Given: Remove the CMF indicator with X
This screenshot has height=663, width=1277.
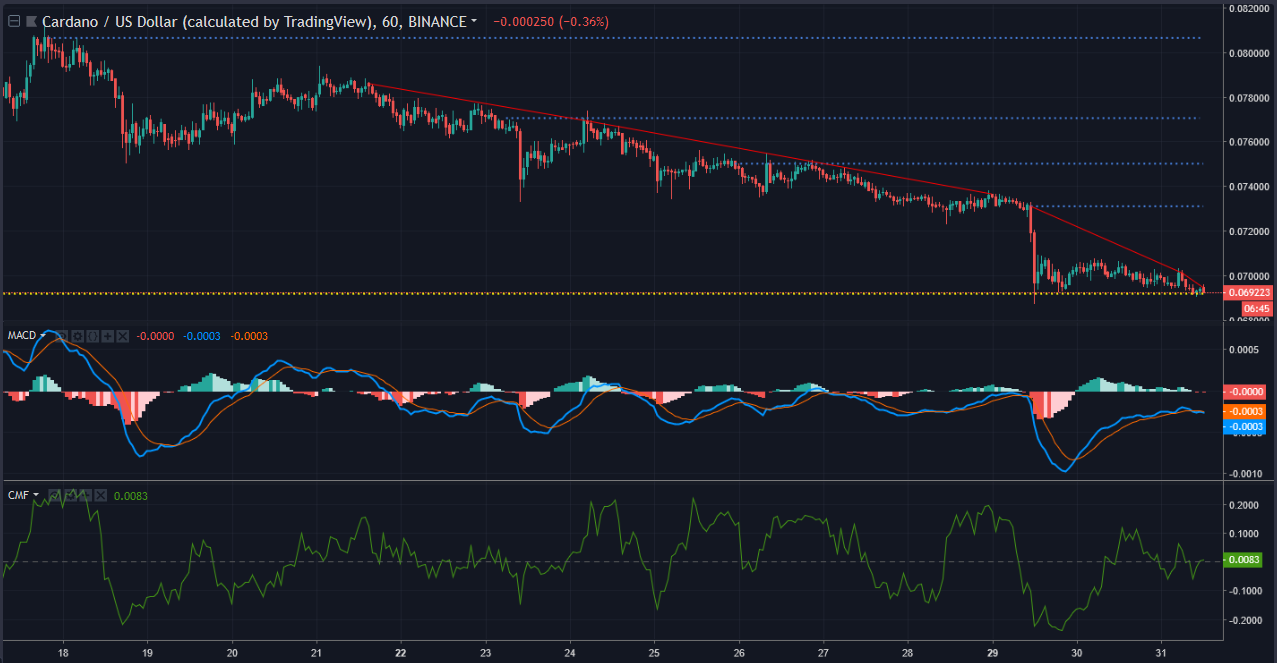Looking at the screenshot, I should point(100,495).
